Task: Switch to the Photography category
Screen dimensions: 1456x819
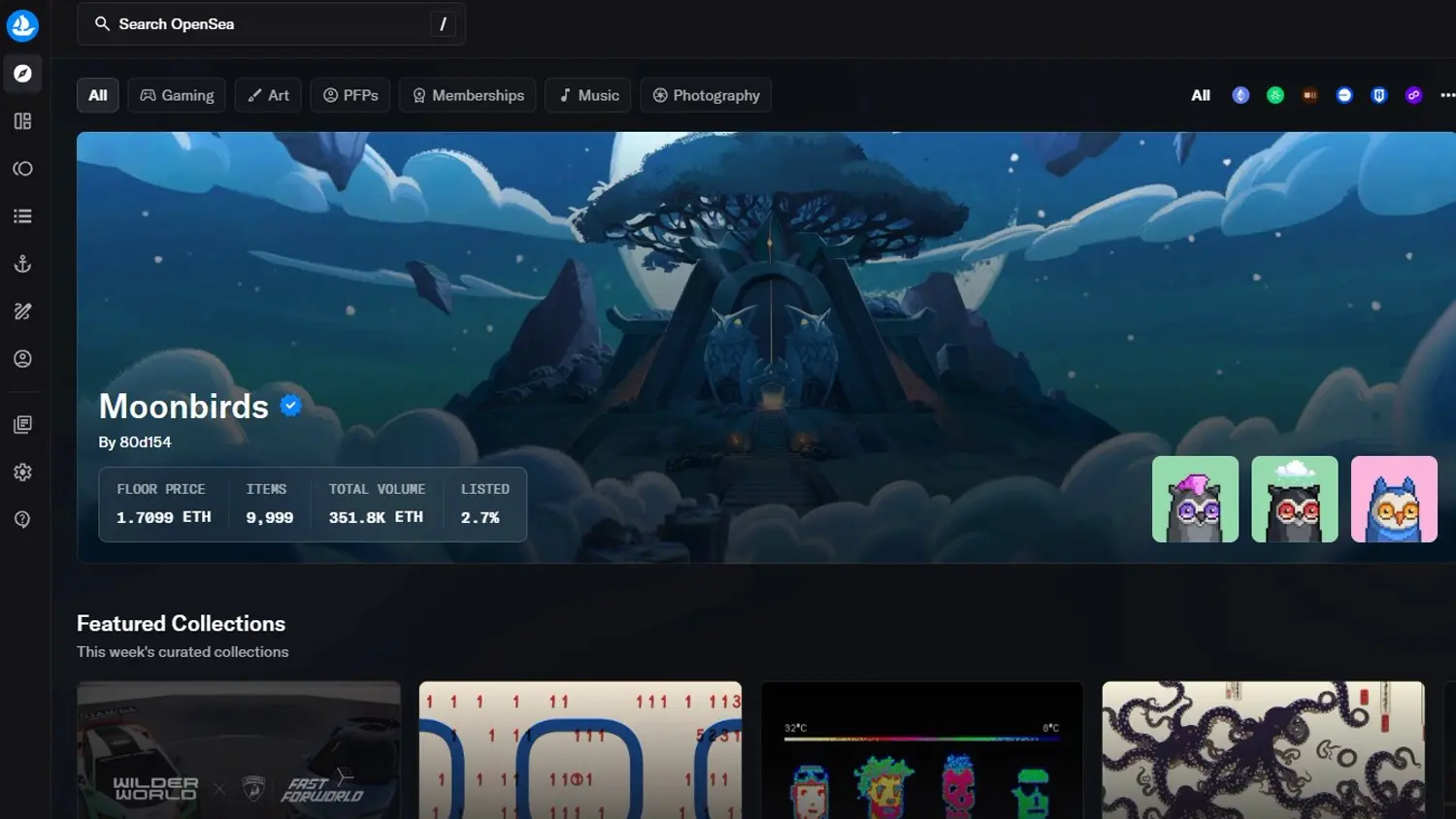Action: click(x=706, y=95)
